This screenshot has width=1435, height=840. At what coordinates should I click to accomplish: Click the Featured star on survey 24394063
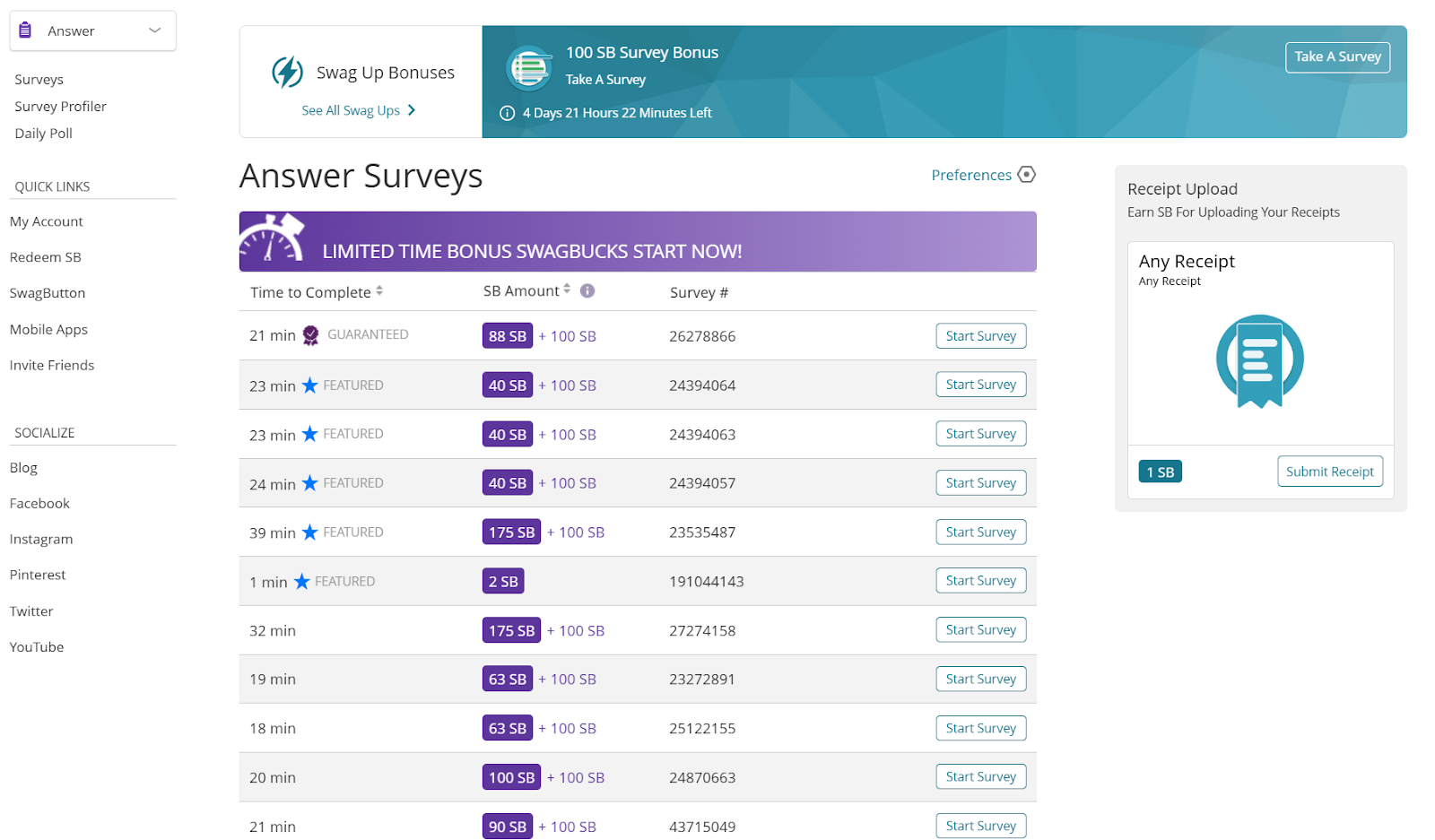(x=309, y=434)
